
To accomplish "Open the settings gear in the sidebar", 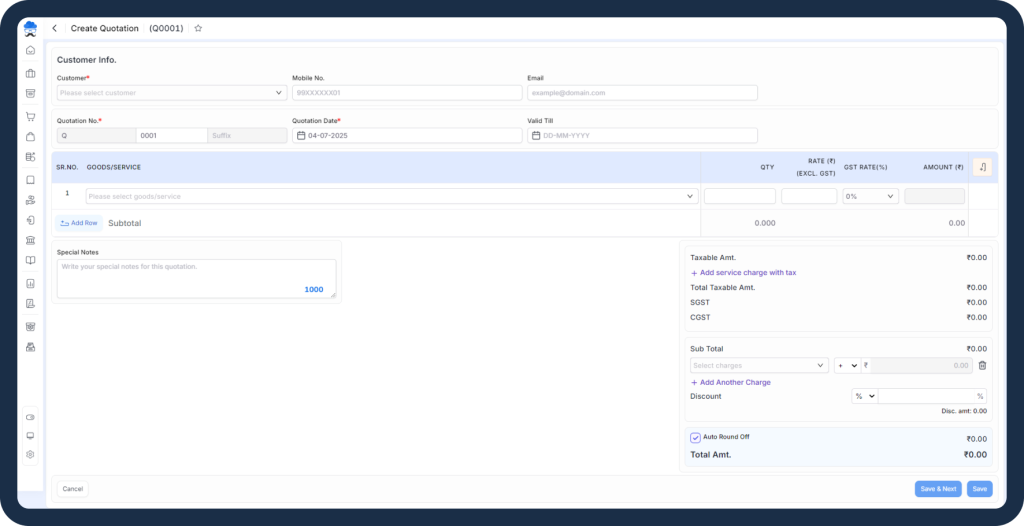I will pos(30,454).
